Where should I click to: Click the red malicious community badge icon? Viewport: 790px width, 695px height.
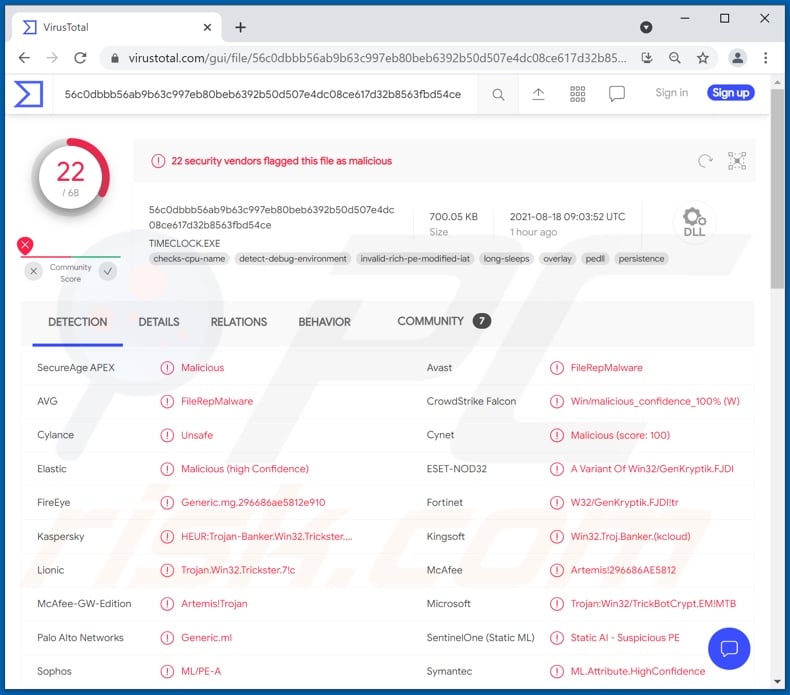point(25,245)
